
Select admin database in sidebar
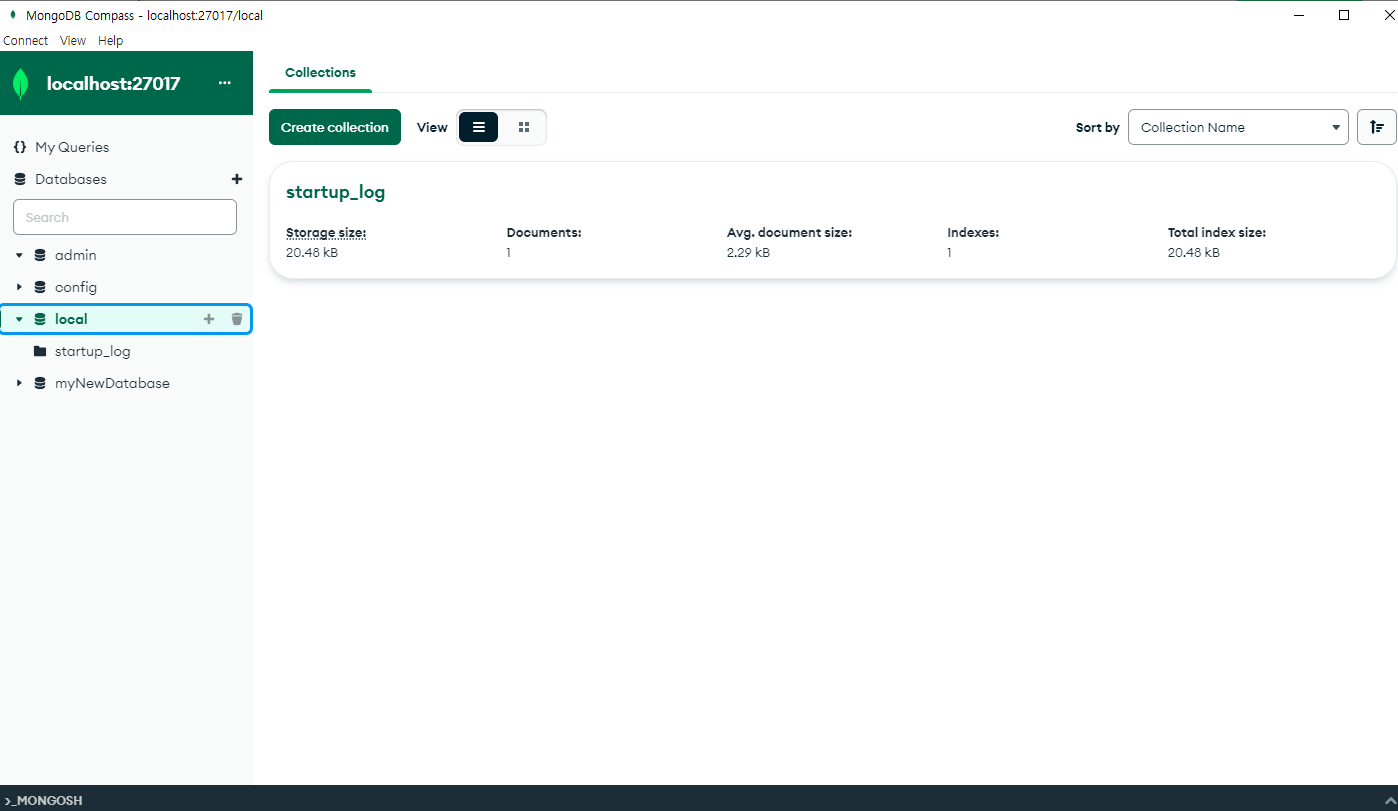(x=76, y=255)
